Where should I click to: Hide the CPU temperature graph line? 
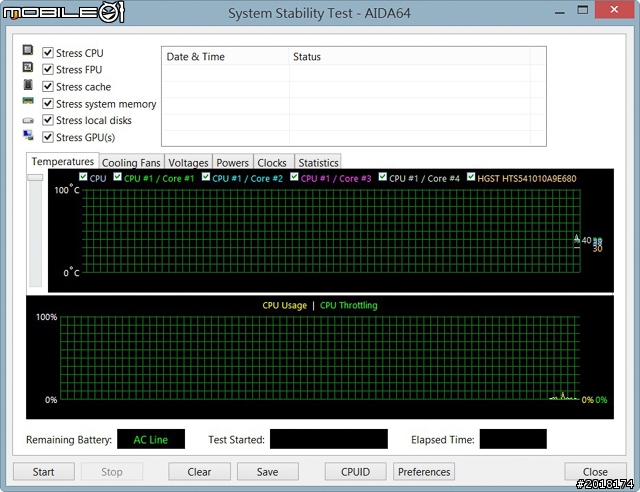tap(83, 177)
